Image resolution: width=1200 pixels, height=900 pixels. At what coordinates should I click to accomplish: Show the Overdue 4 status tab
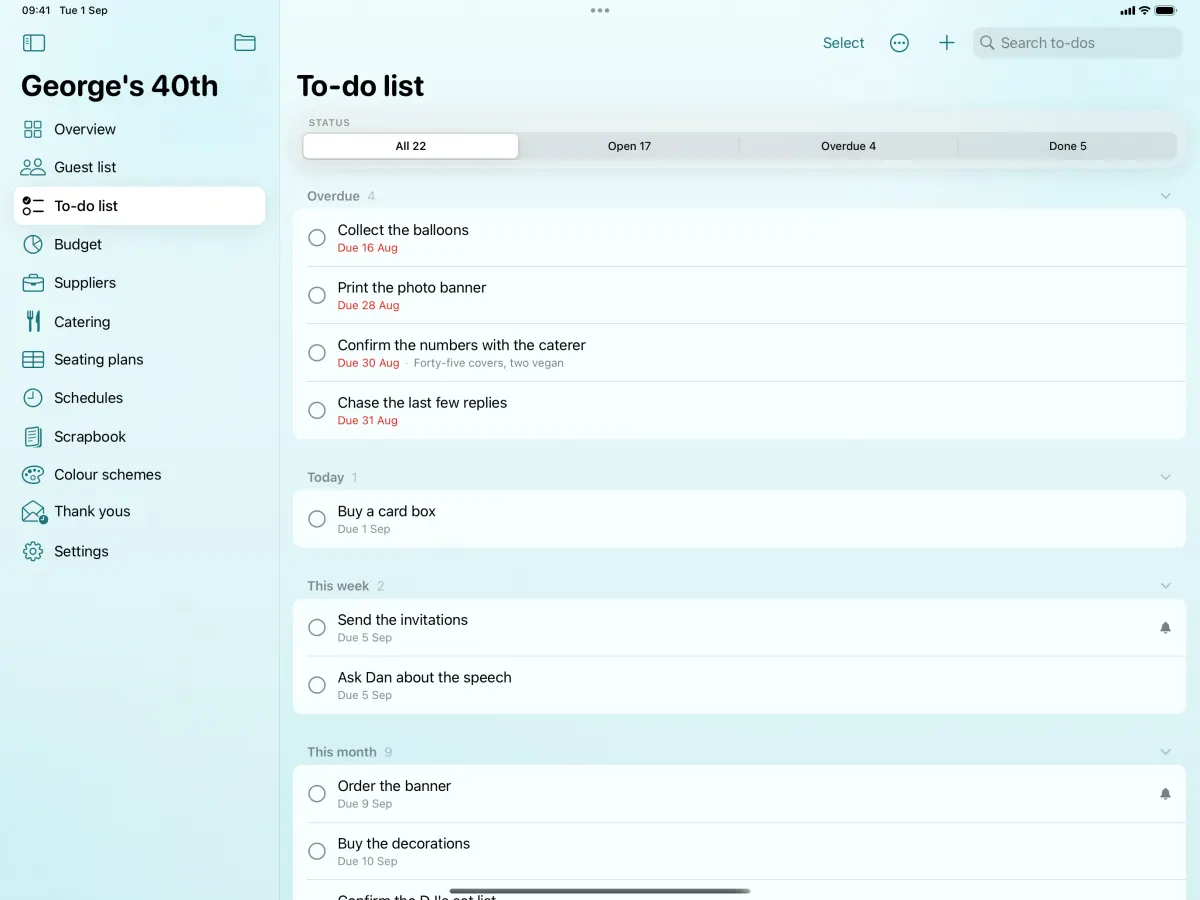point(848,146)
